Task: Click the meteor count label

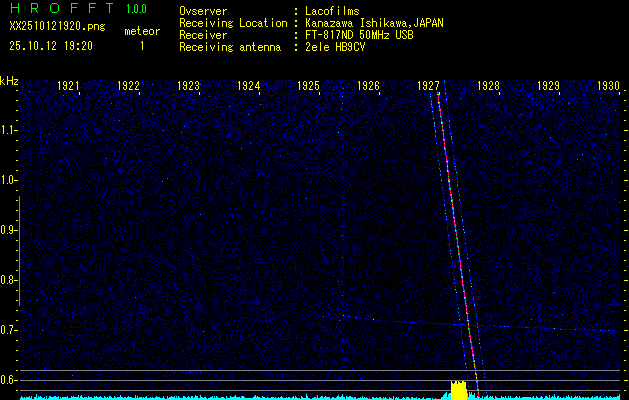Action: point(141,31)
